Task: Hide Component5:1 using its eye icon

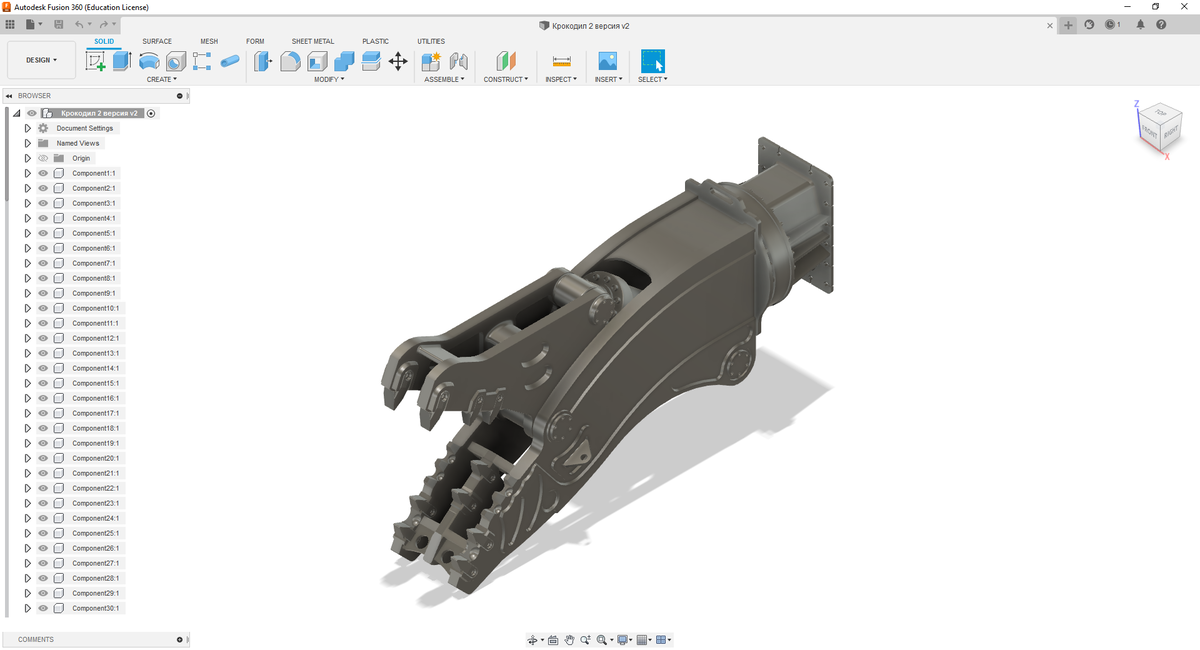Action: pyautogui.click(x=43, y=233)
